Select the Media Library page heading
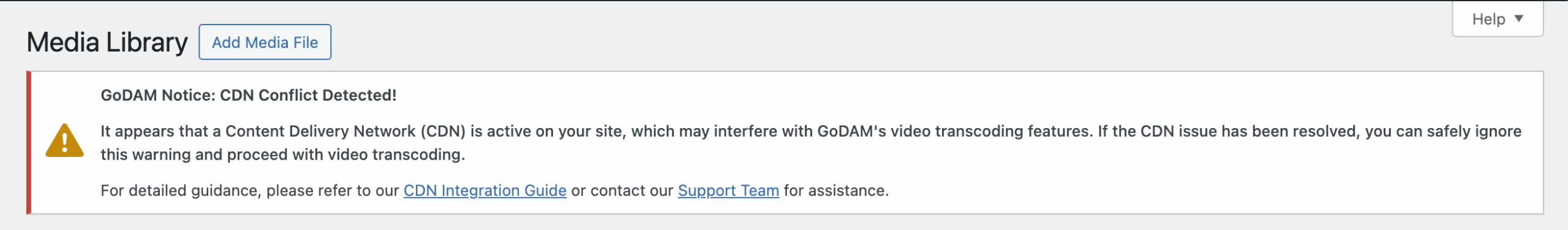 [107, 42]
